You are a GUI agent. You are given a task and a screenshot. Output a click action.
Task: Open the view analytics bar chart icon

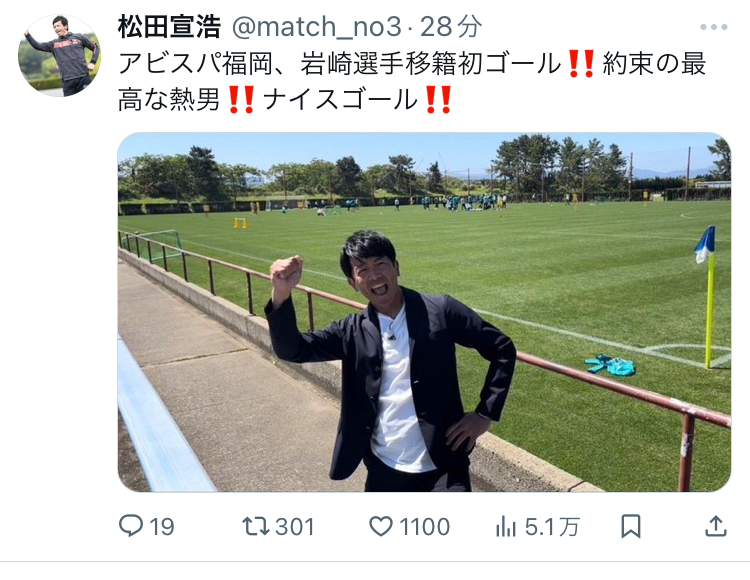click(x=506, y=527)
